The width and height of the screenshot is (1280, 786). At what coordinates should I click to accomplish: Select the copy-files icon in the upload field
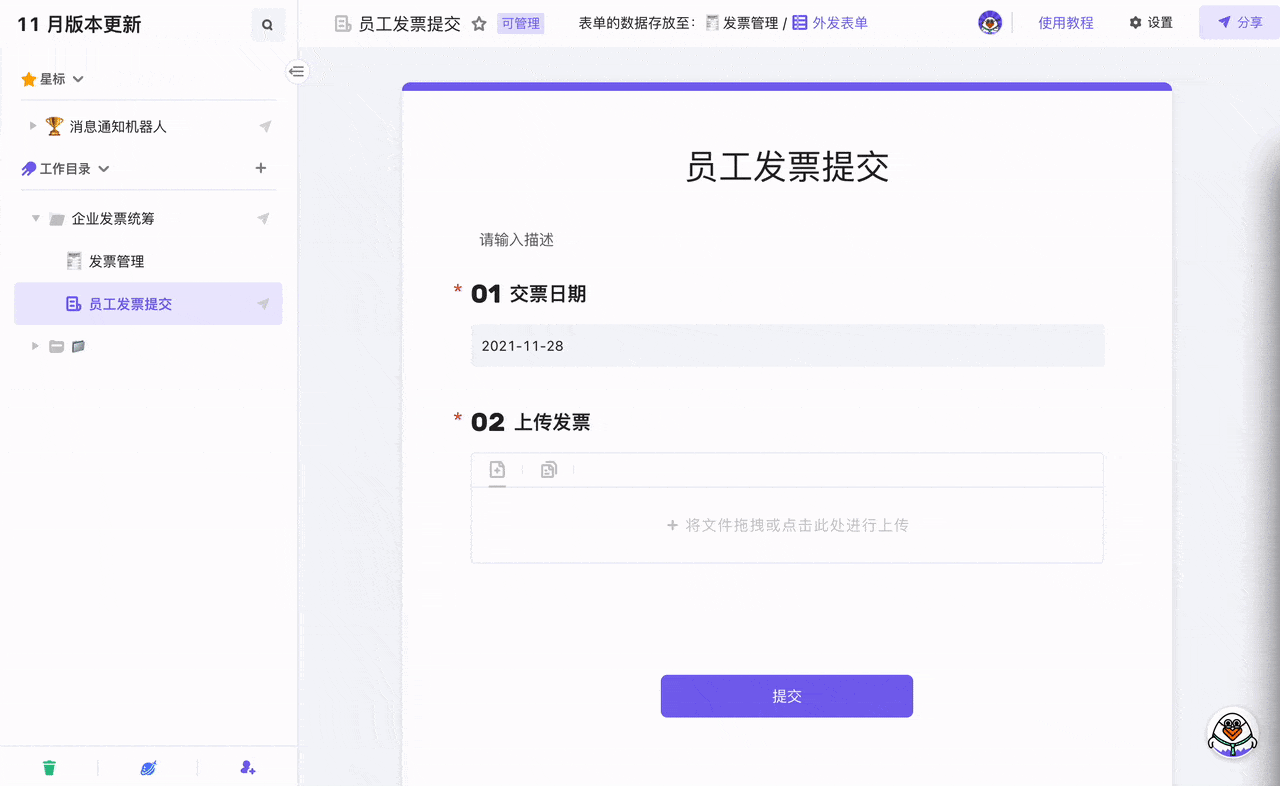point(548,470)
